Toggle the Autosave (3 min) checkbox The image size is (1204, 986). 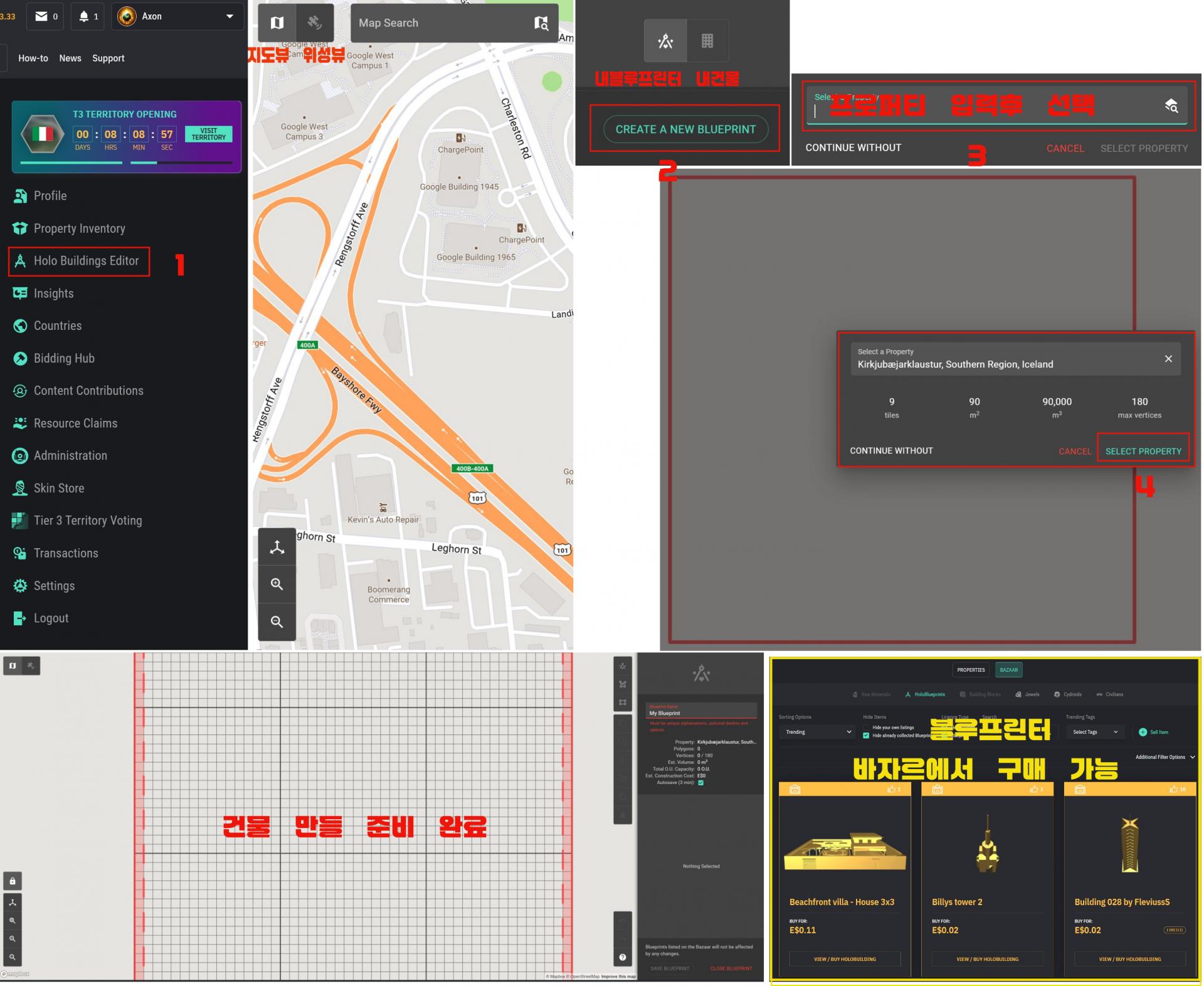pos(701,782)
